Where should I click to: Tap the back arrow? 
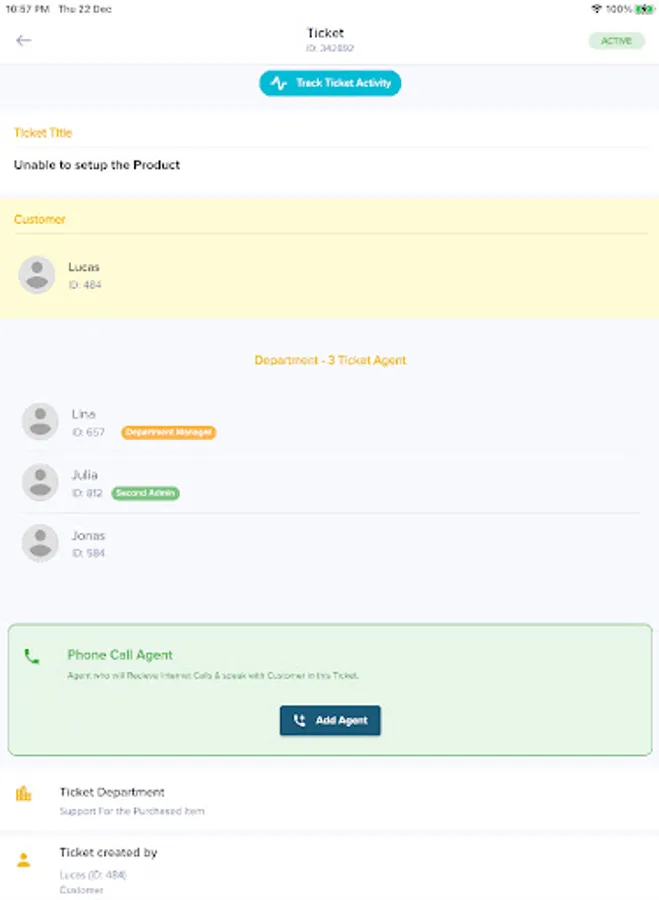pos(23,40)
